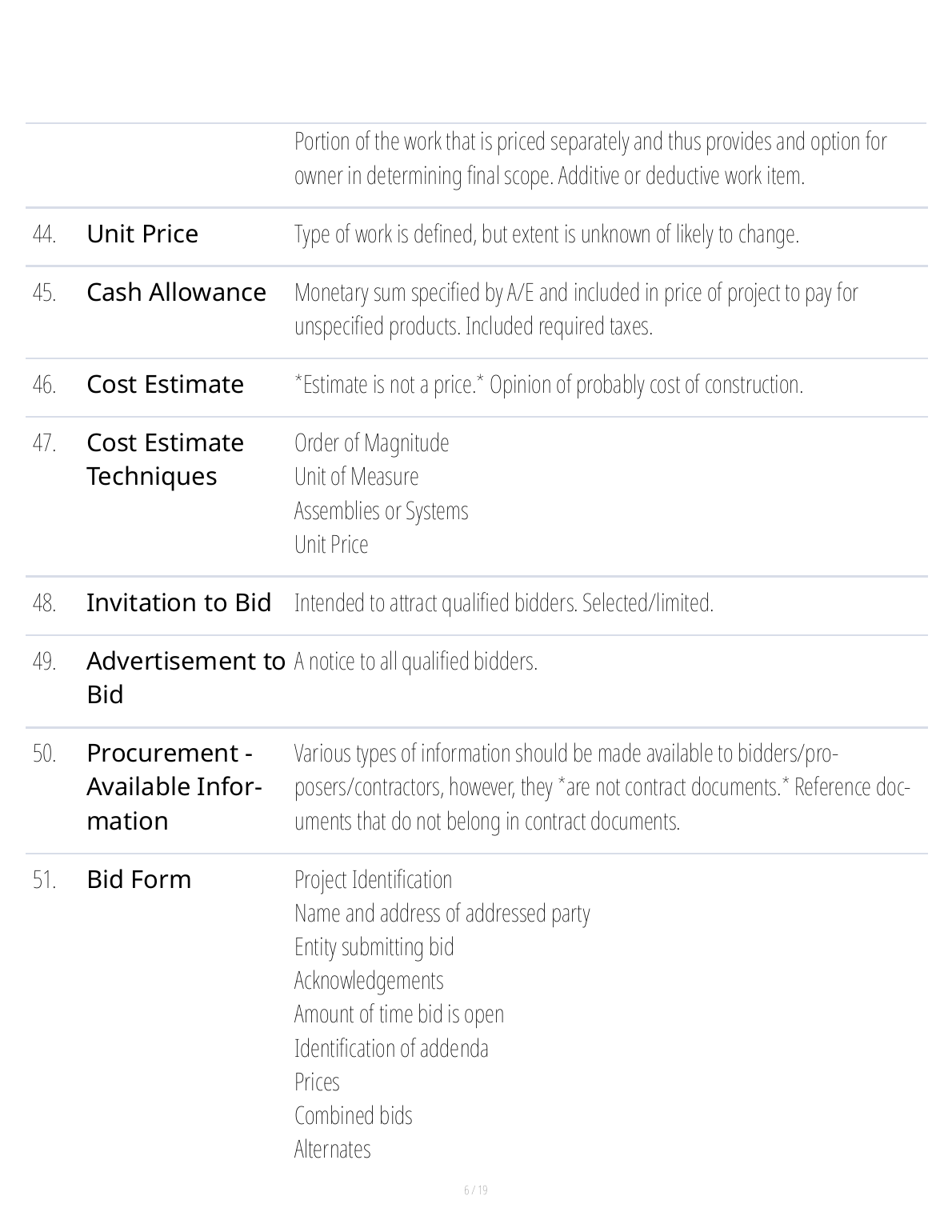Click "A notice to all qualified bidders." definition
The width and height of the screenshot is (952, 1232).
(x=415, y=662)
